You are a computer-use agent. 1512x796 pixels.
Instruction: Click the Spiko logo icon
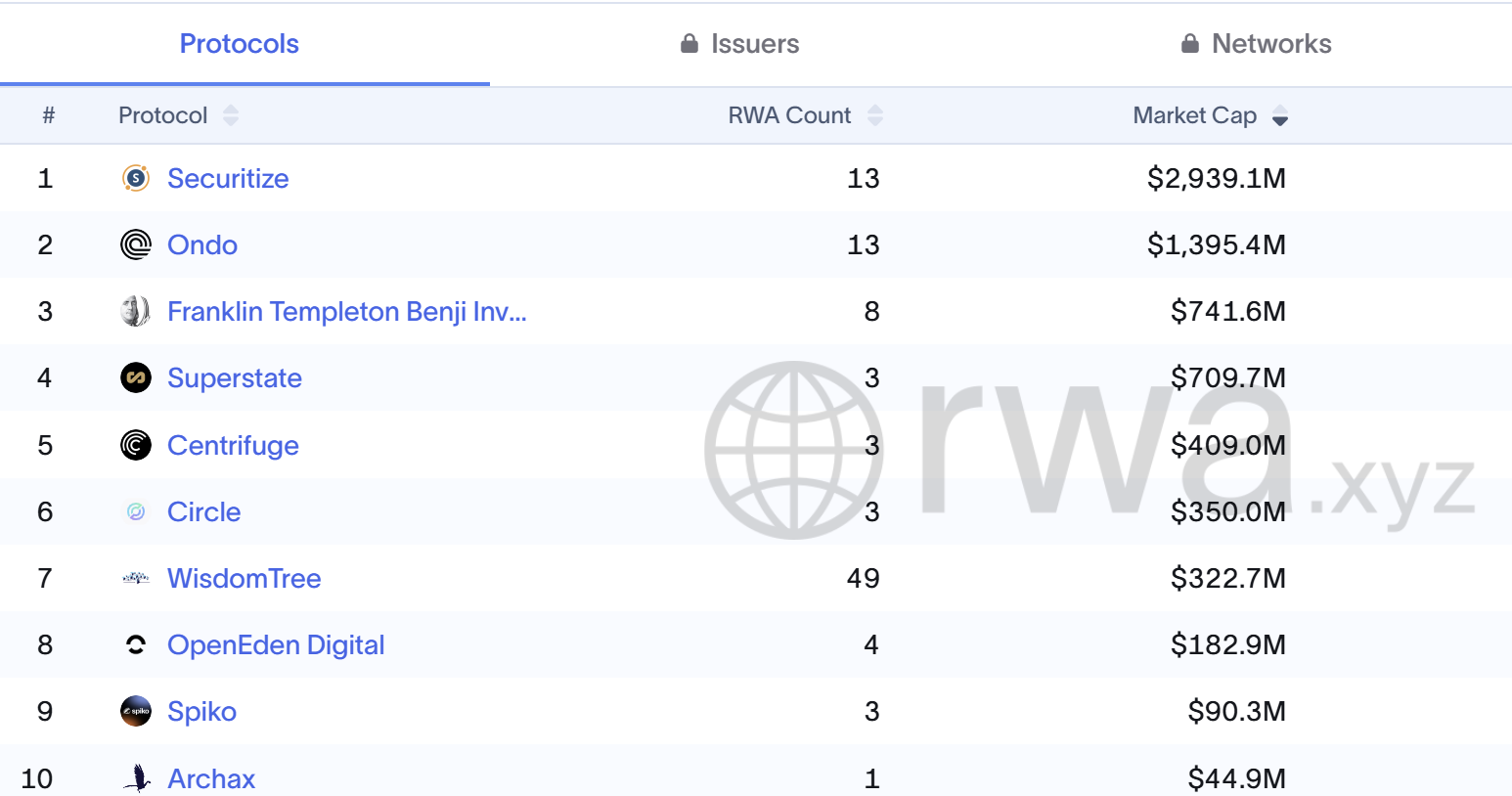[x=136, y=711]
